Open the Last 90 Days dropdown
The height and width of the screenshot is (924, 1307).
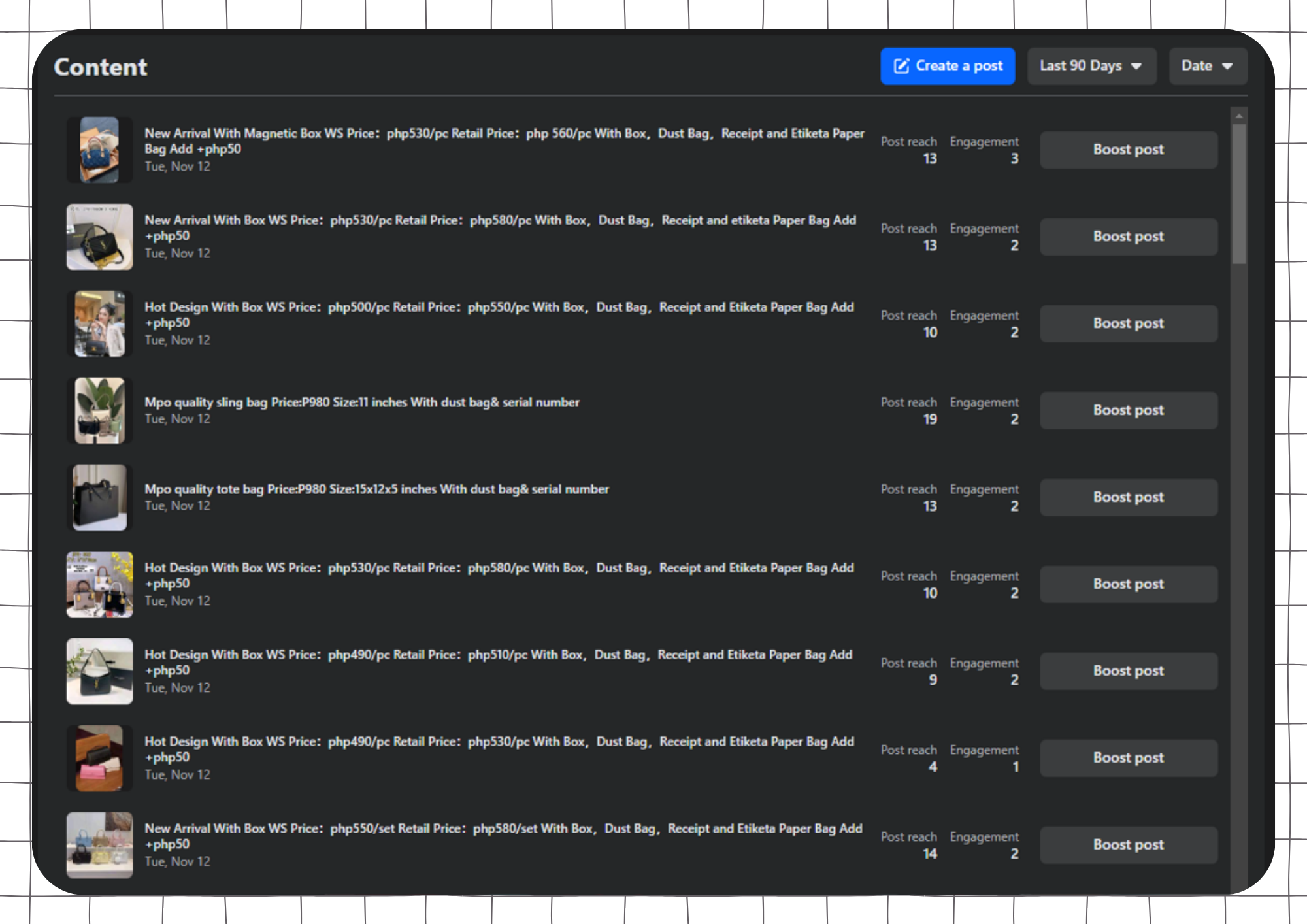[1091, 66]
